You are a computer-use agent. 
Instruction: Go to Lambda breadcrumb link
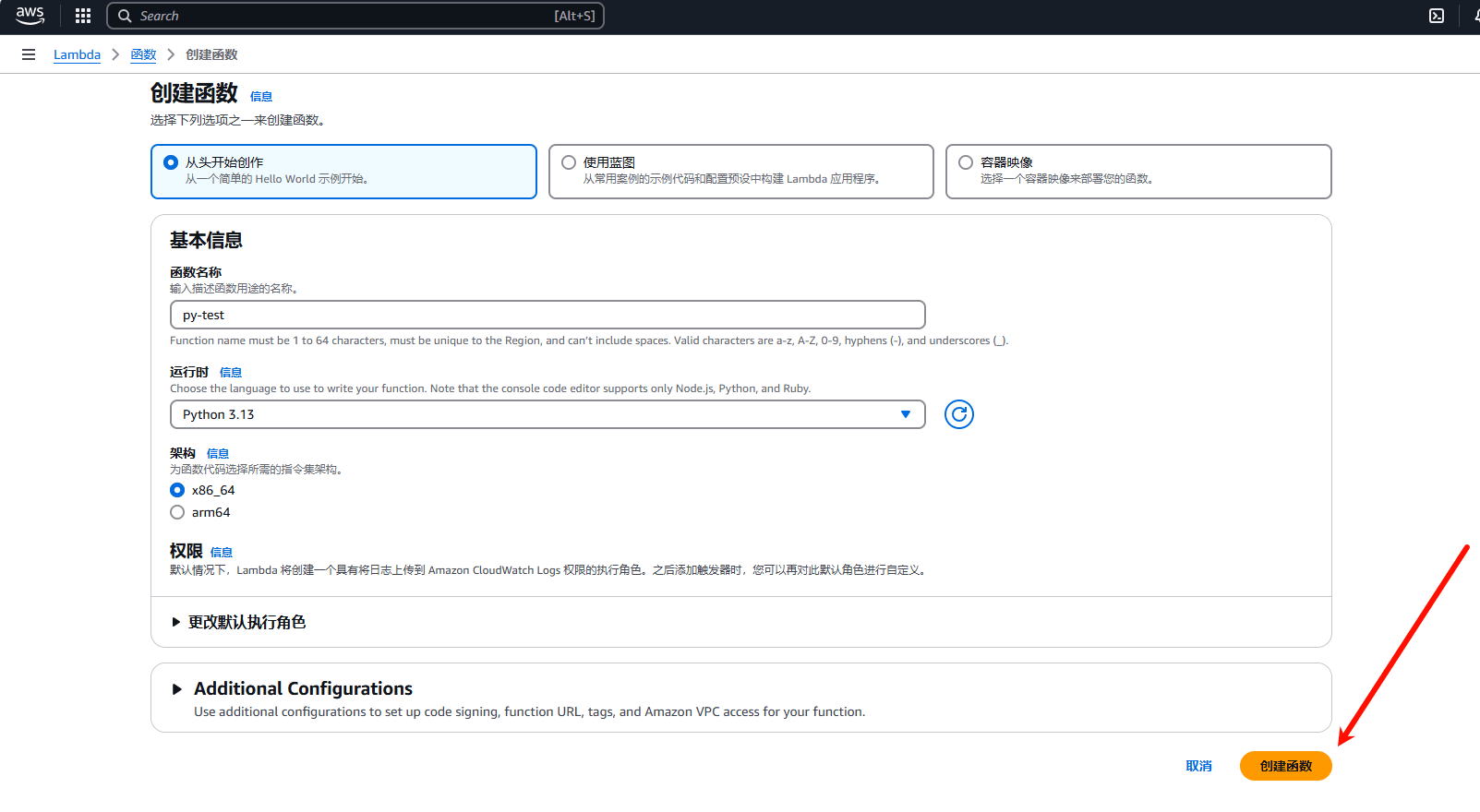[x=77, y=54]
